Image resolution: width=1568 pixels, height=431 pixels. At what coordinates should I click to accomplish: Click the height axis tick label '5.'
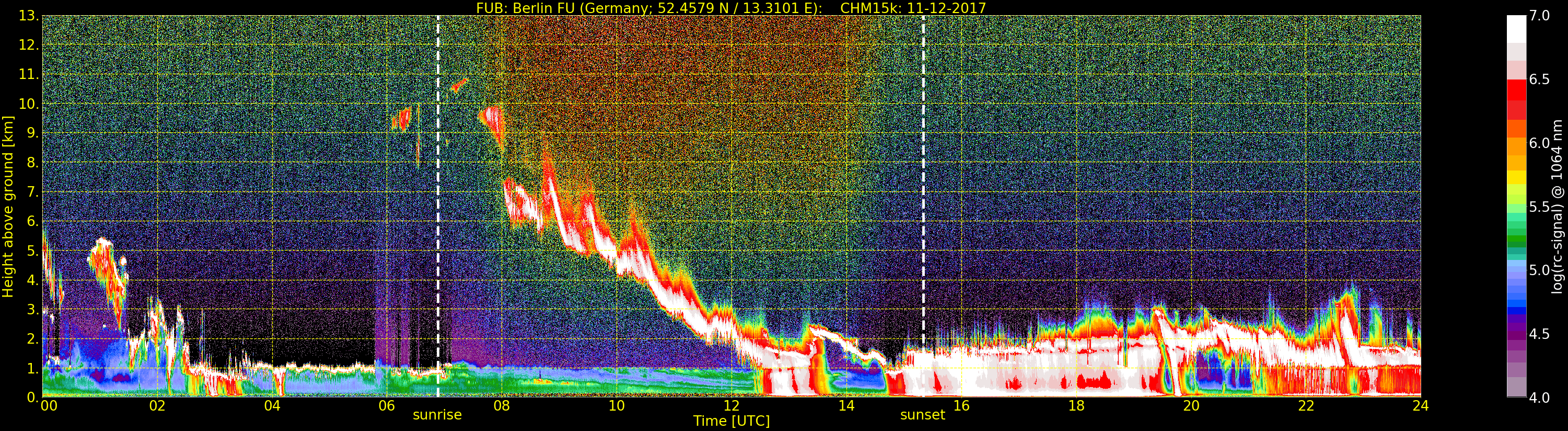point(33,251)
